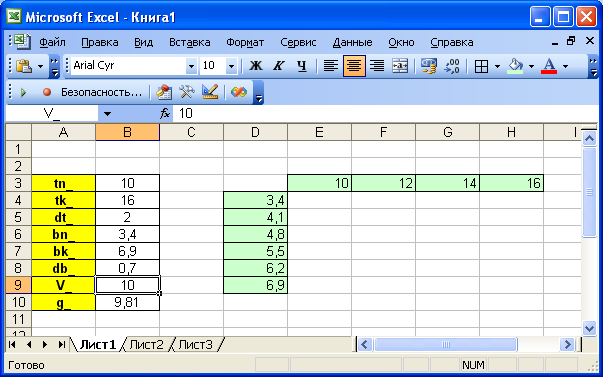Open Font Color dropdown arrow
This screenshot has width=603, height=377.
565,67
